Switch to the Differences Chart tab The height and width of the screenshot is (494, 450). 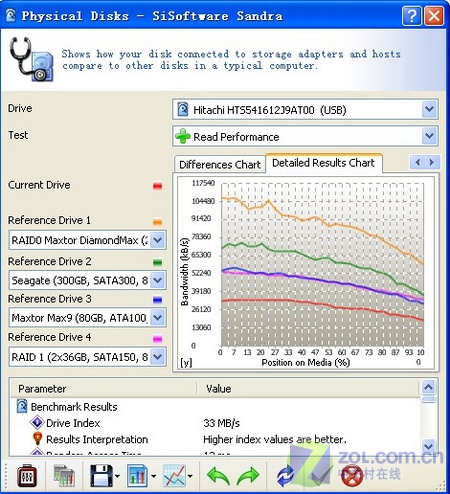(x=220, y=165)
